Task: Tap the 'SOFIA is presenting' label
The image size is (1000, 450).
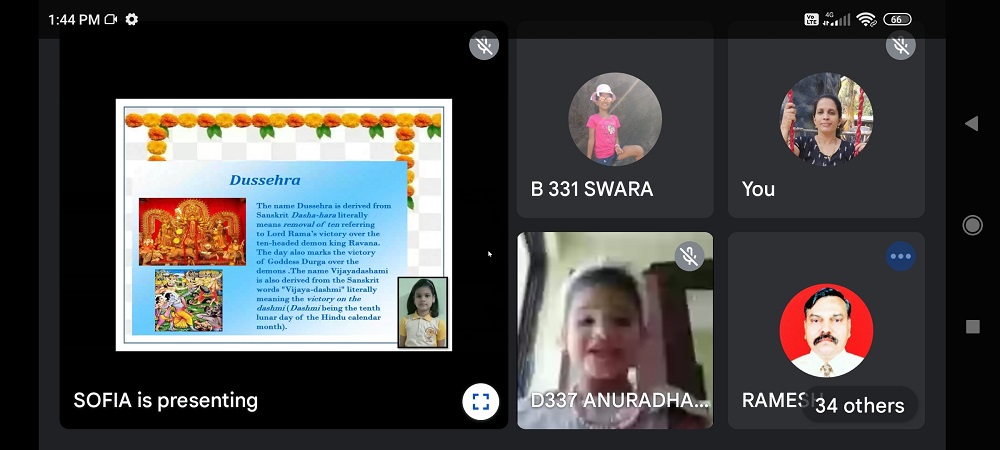Action: pyautogui.click(x=166, y=401)
